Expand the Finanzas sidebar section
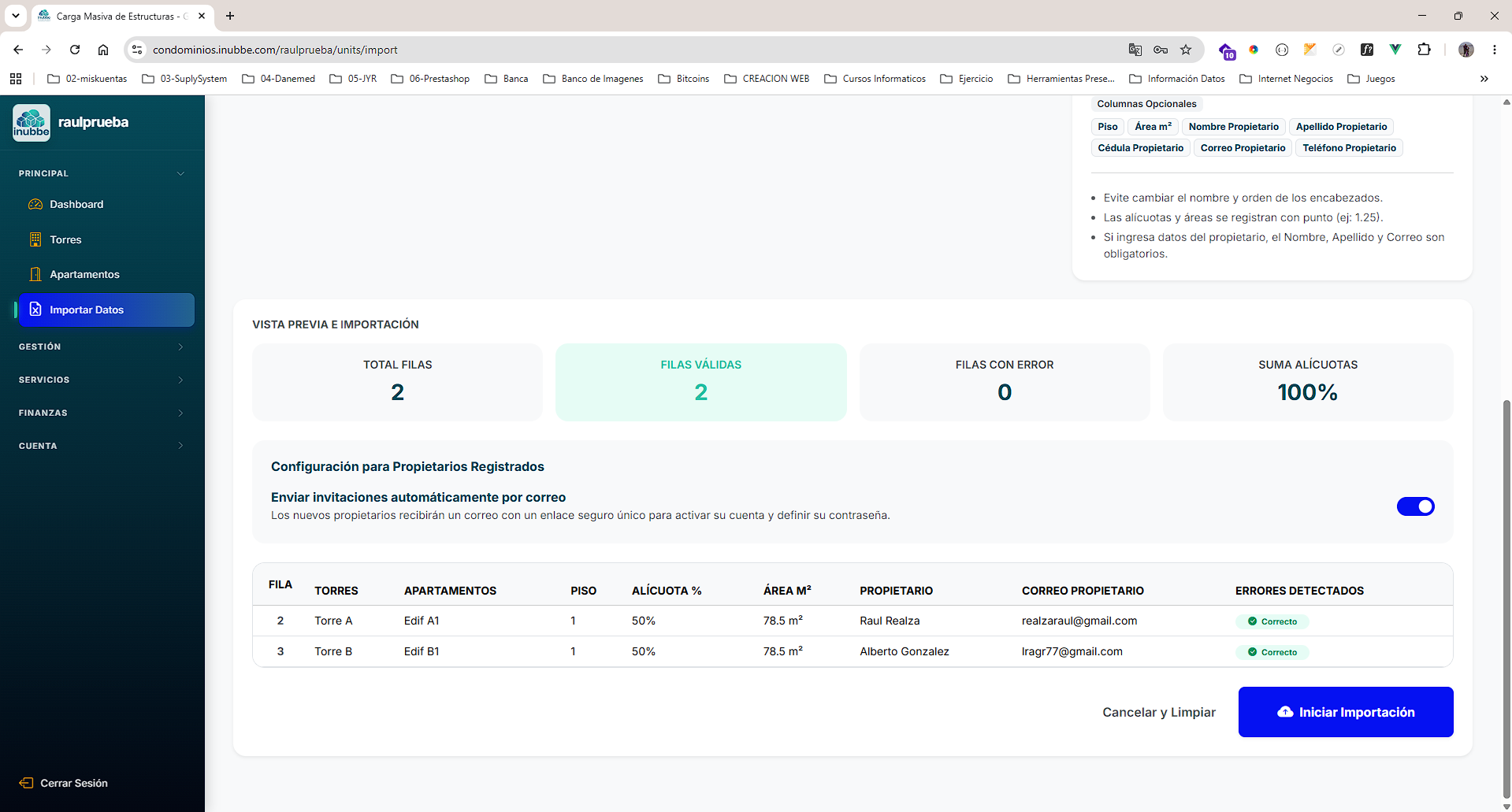Image resolution: width=1512 pixels, height=812 pixels. 102,413
